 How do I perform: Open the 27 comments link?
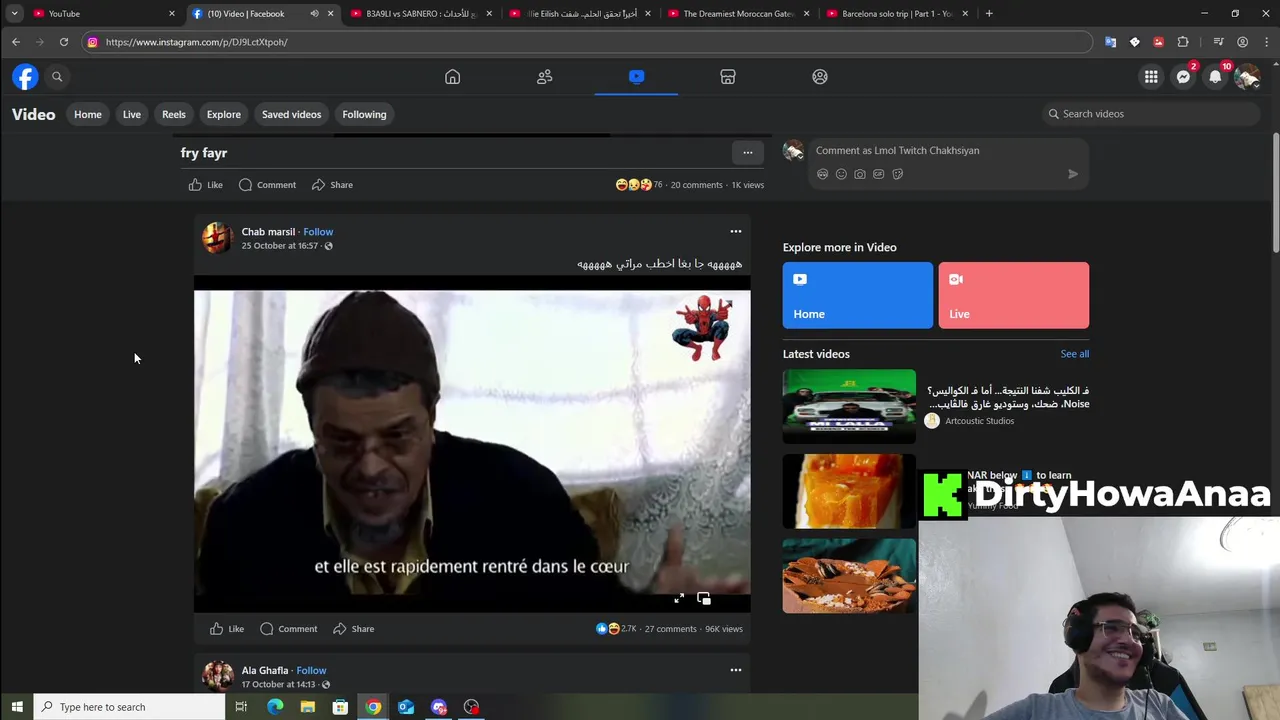coord(670,629)
